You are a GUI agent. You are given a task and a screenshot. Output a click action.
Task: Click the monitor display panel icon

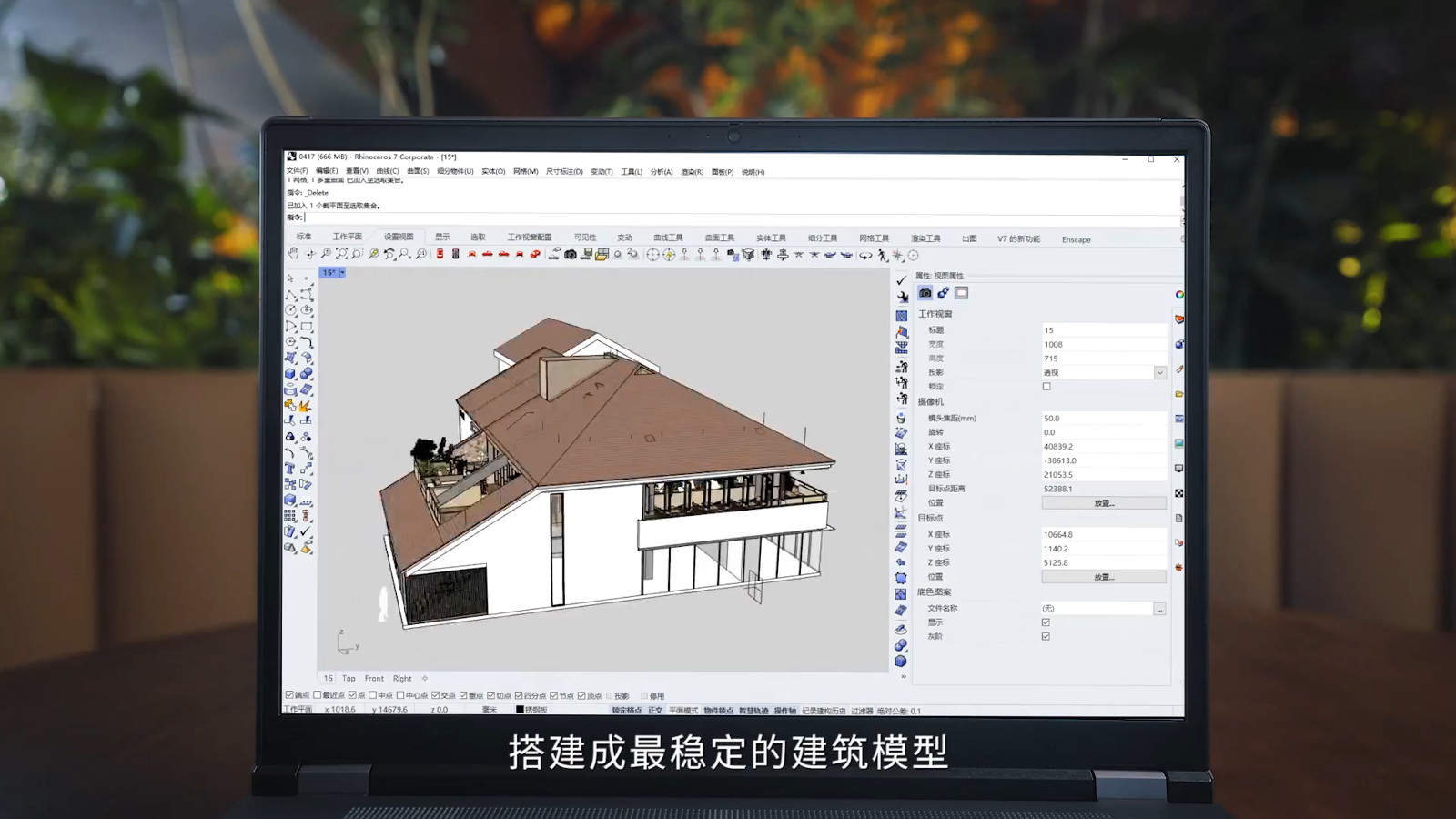pos(1179,469)
